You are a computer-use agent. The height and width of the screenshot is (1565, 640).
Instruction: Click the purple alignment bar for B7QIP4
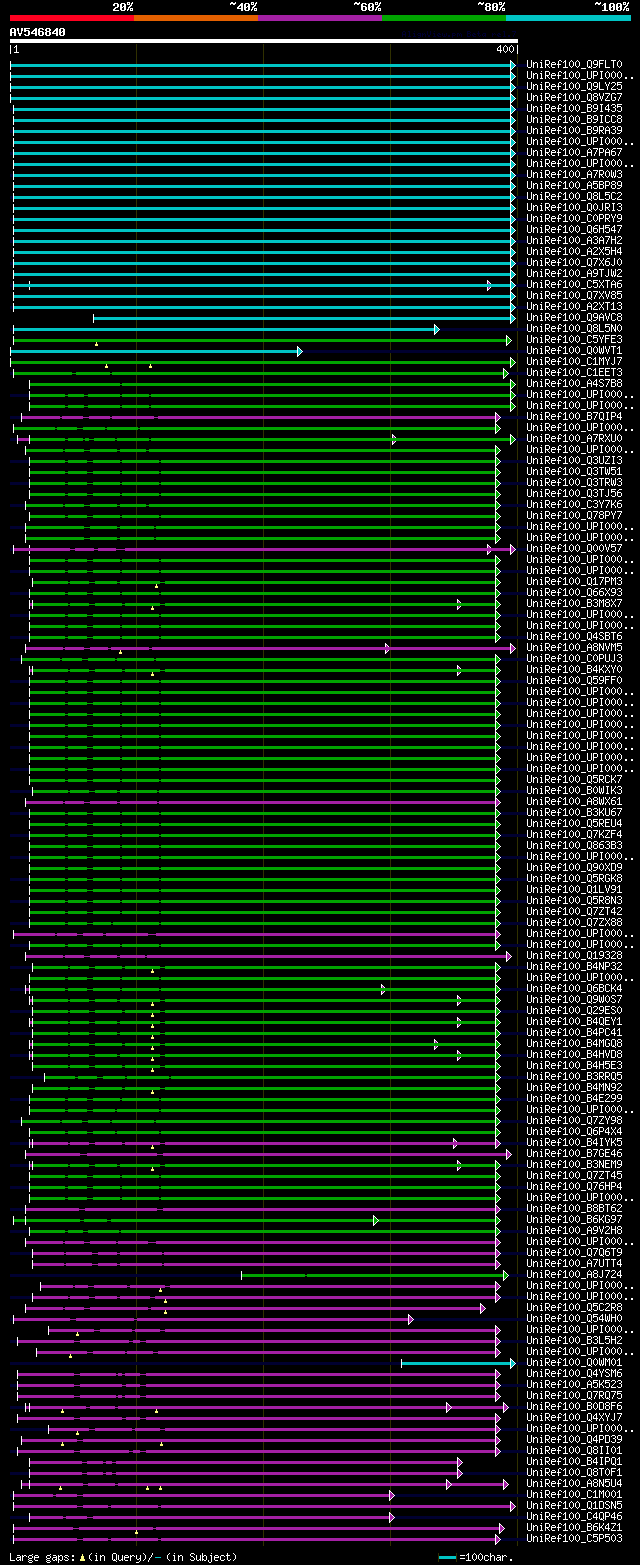click(260, 417)
